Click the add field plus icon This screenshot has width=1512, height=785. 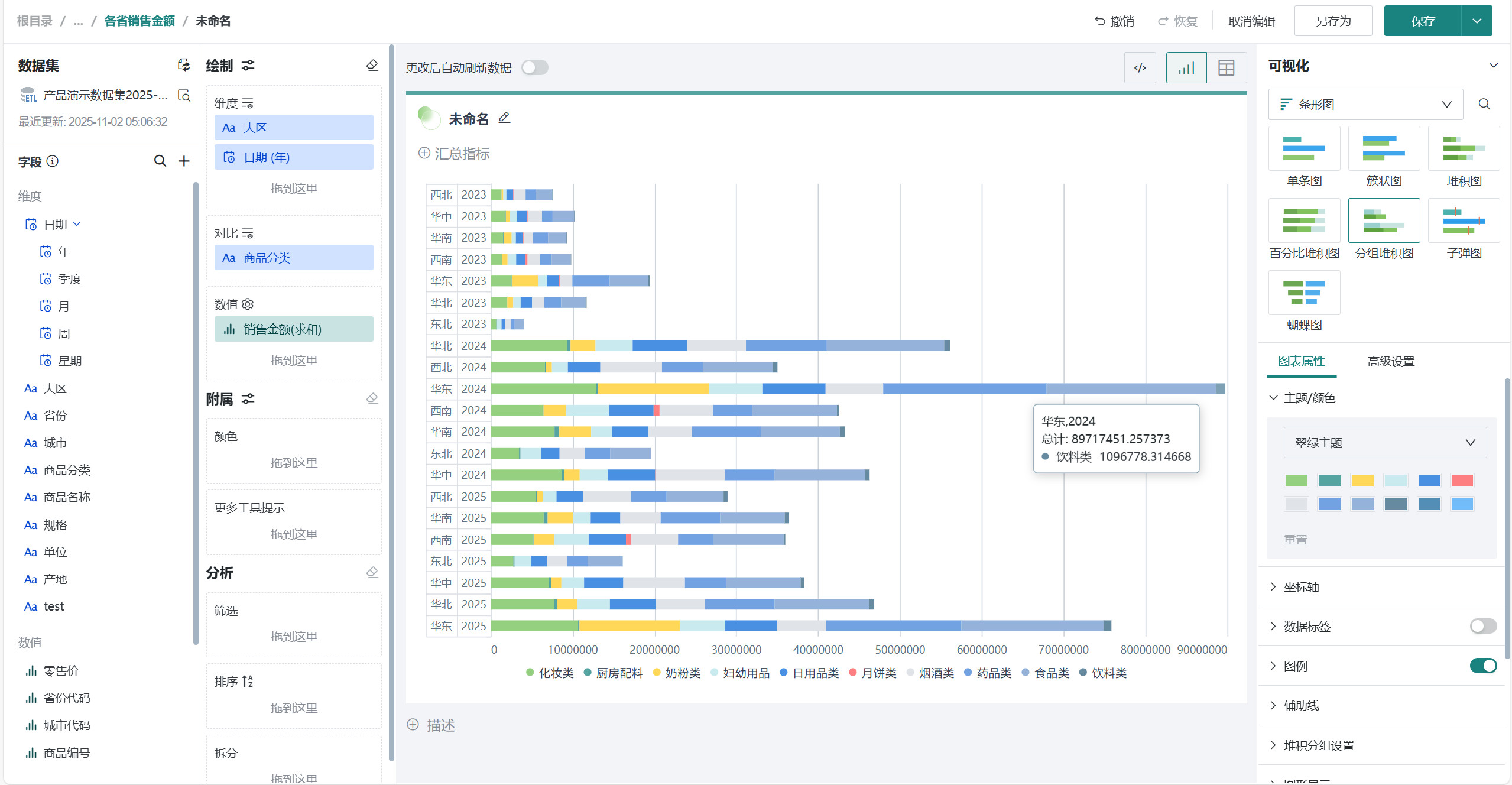pos(184,161)
